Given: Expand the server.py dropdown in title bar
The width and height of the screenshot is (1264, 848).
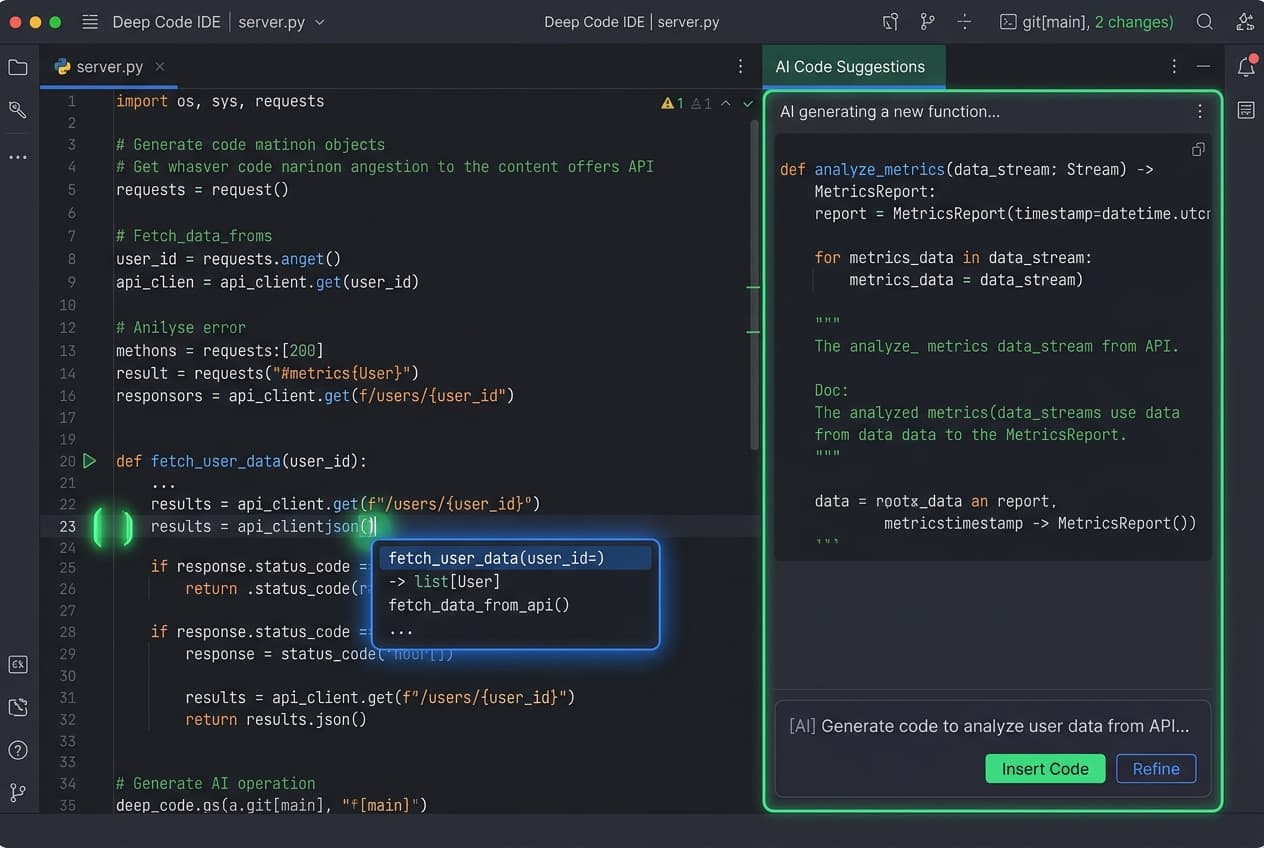Looking at the screenshot, I should tap(320, 22).
